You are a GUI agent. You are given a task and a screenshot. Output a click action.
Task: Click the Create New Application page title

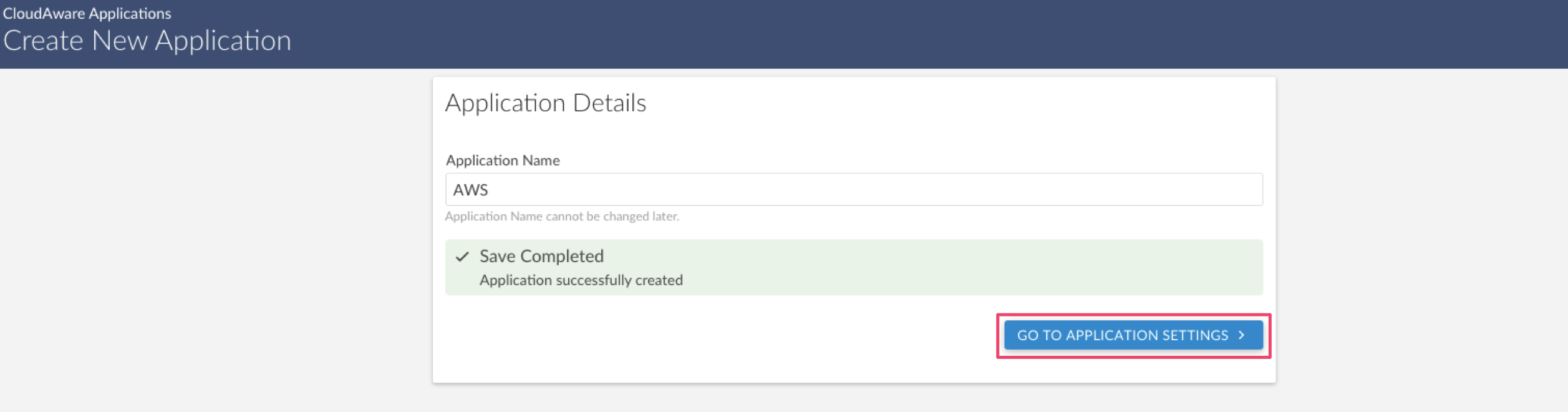147,41
